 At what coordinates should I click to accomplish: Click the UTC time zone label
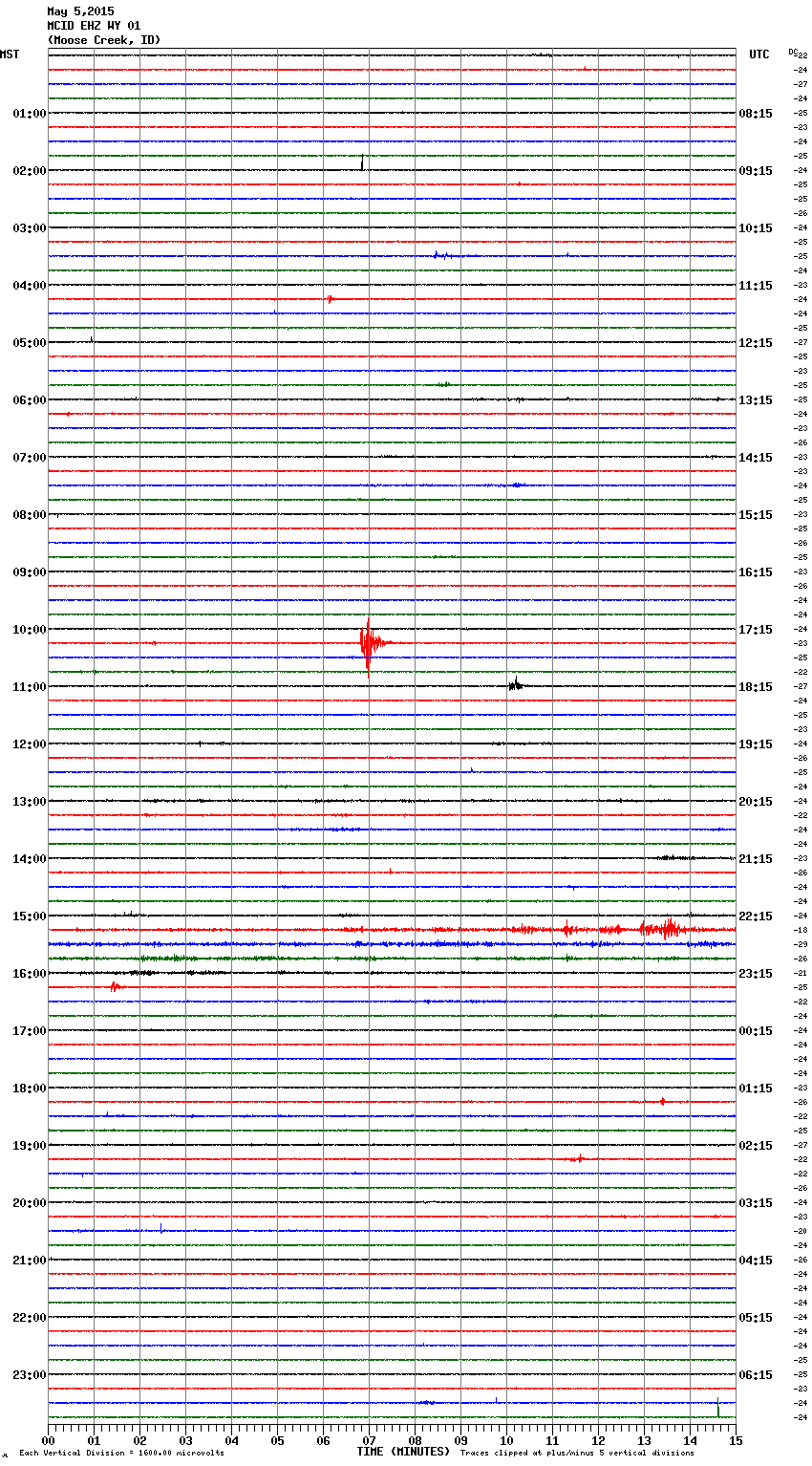[759, 54]
